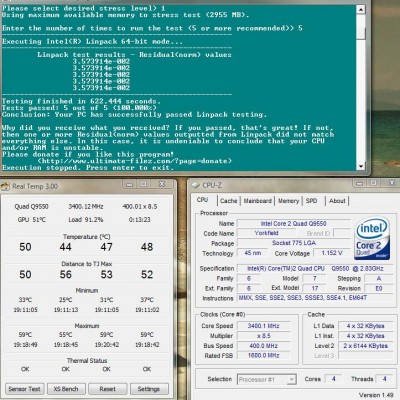The width and height of the screenshot is (400, 400).
Task: Maximize the Real Temp window
Action: click(x=143, y=184)
